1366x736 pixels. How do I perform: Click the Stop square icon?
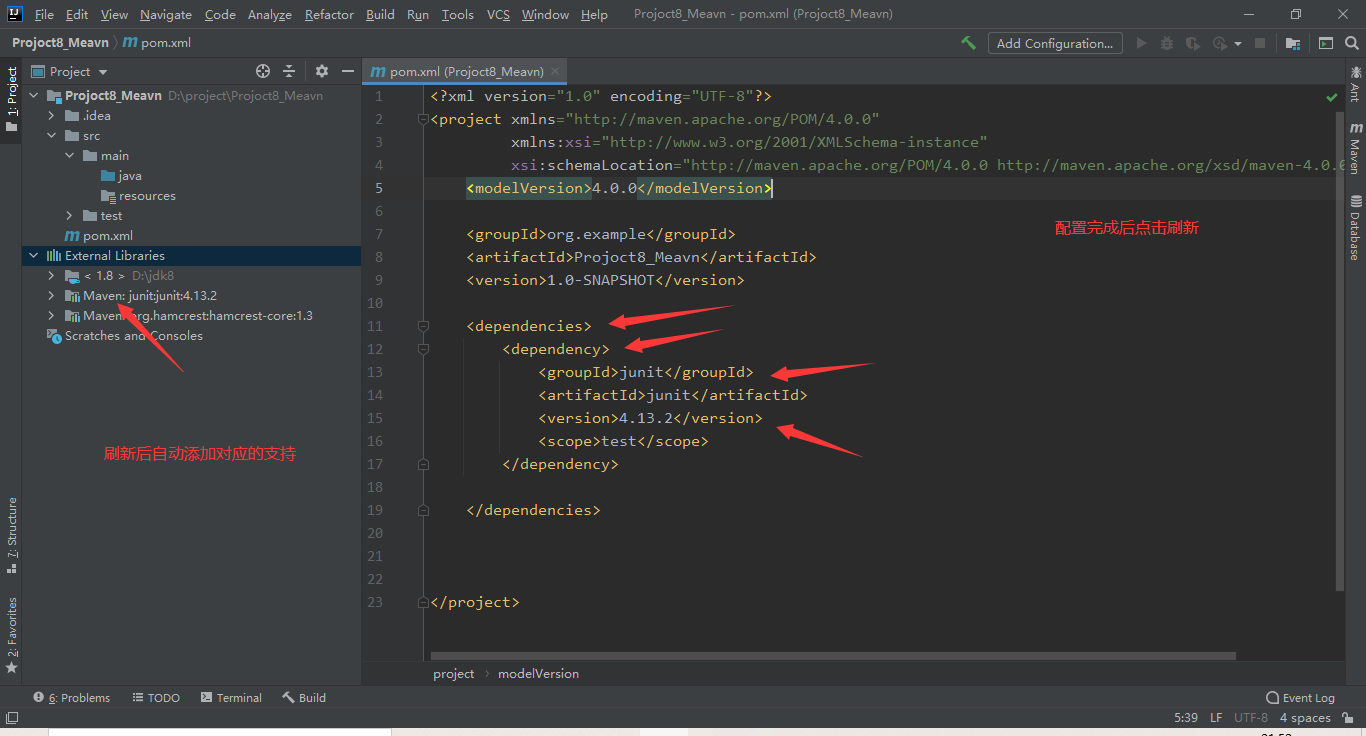(1260, 43)
